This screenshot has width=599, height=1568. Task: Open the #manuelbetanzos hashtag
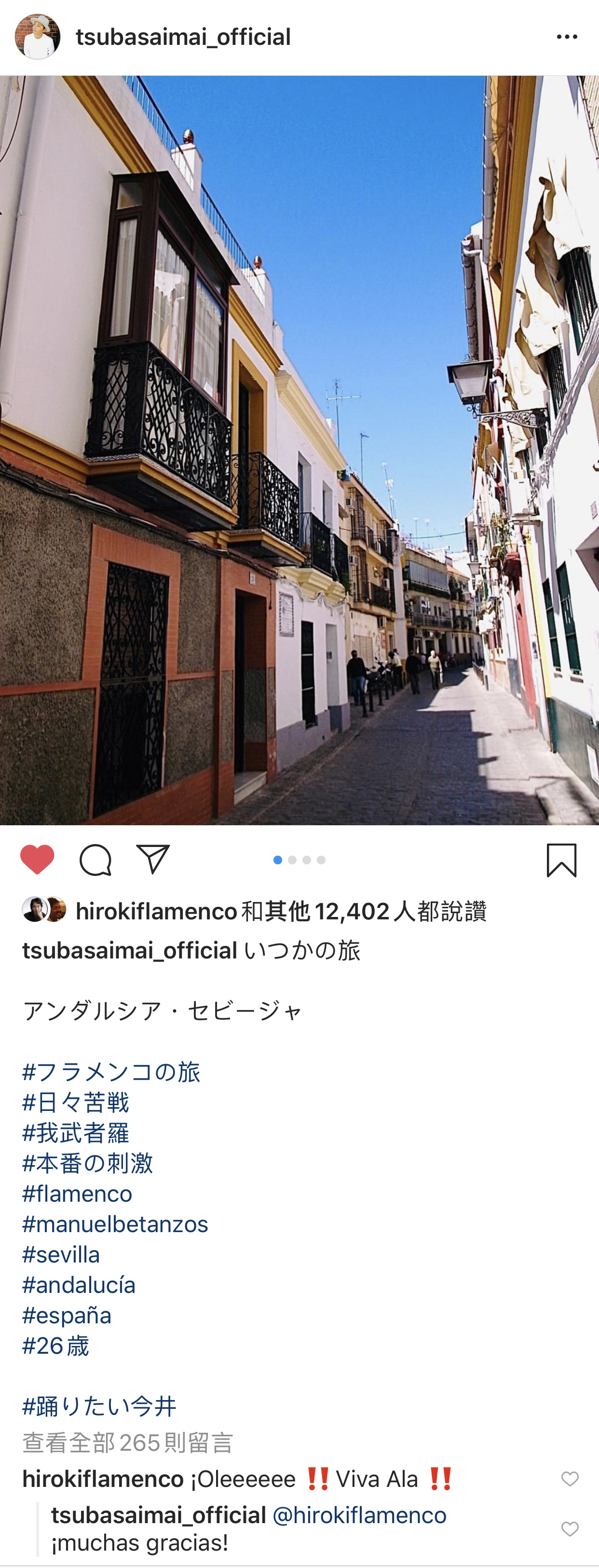(116, 1224)
